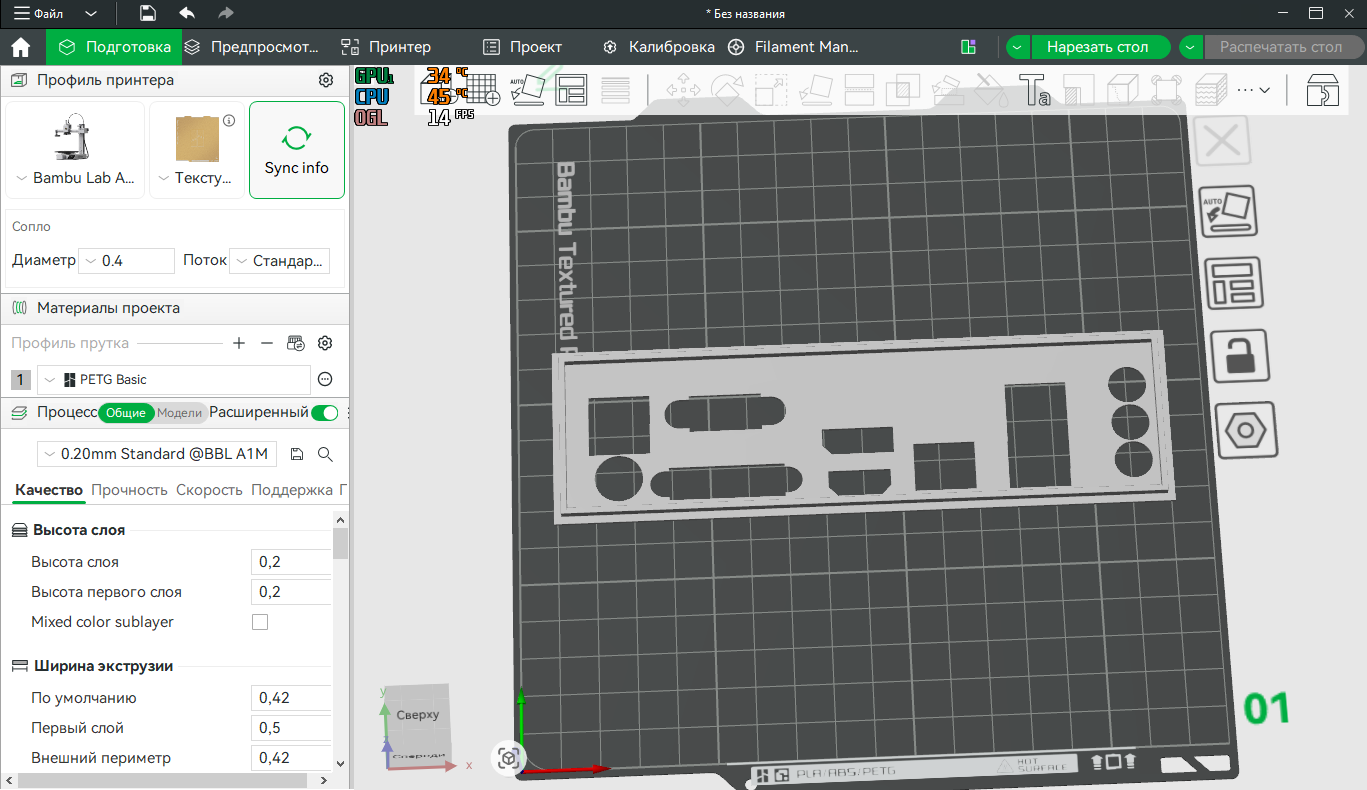Viewport: 1367px width, 790px height.
Task: Switch the process scope to Модели
Action: (180, 412)
